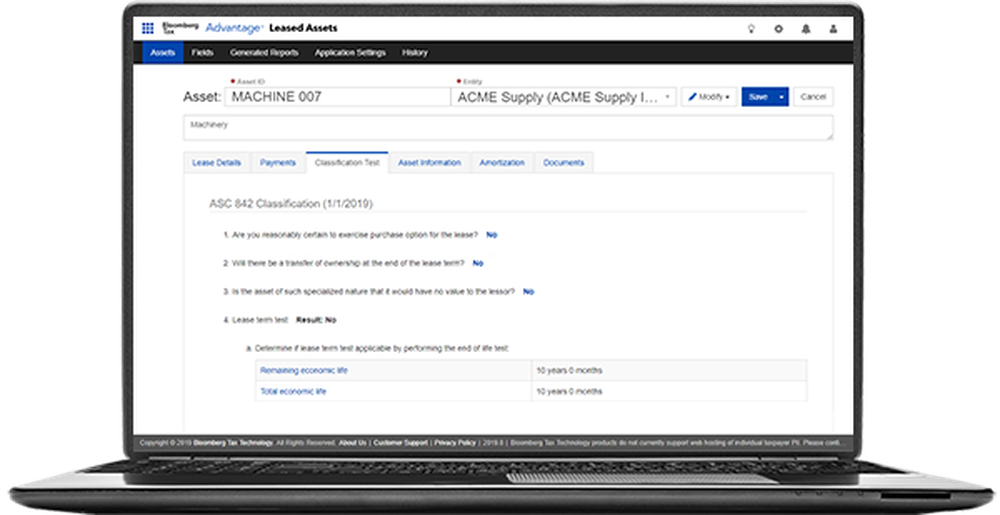View notifications bell icon
This screenshot has height=515, width=1000.
point(806,29)
